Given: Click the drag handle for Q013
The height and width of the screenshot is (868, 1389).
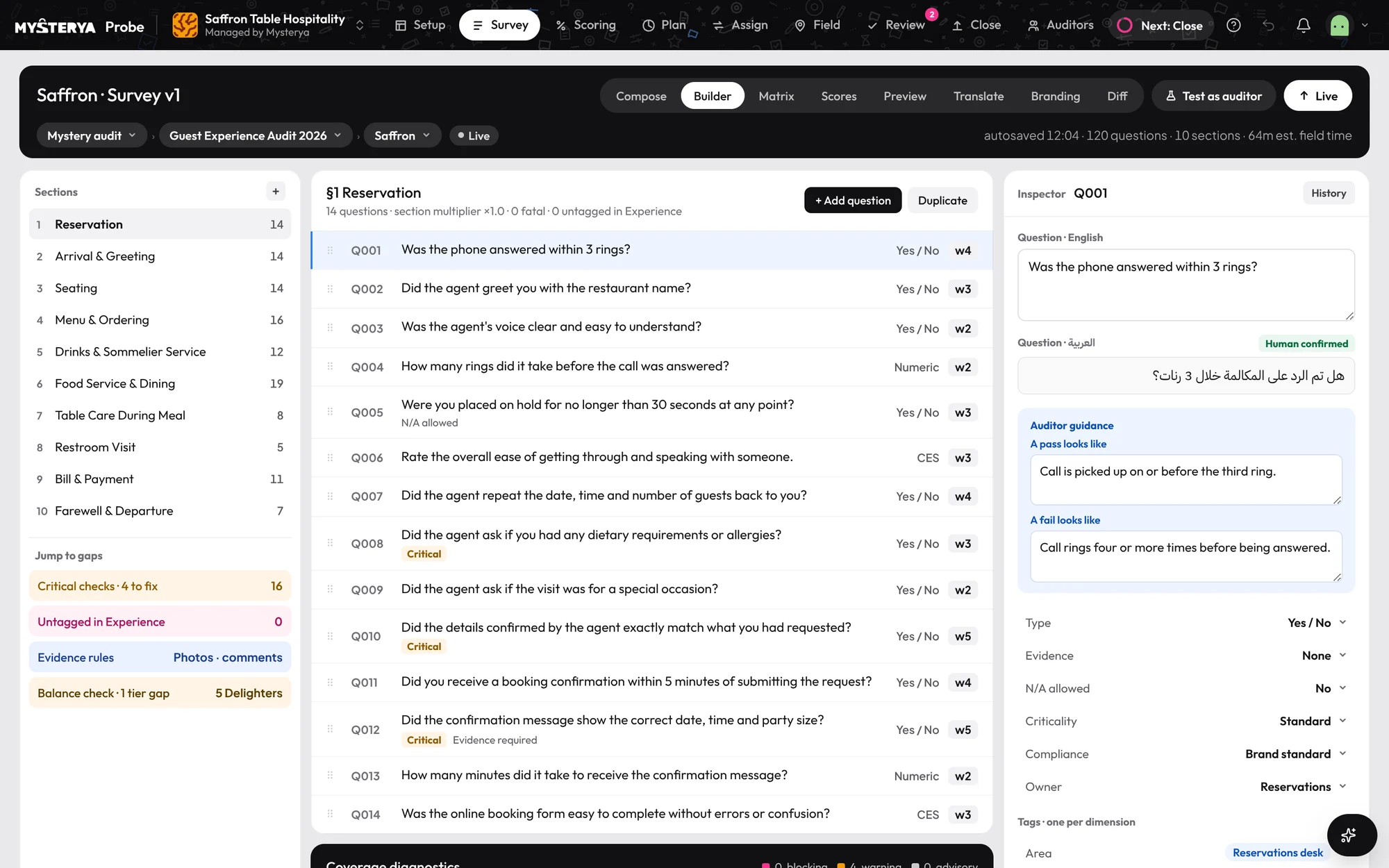Looking at the screenshot, I should point(330,776).
